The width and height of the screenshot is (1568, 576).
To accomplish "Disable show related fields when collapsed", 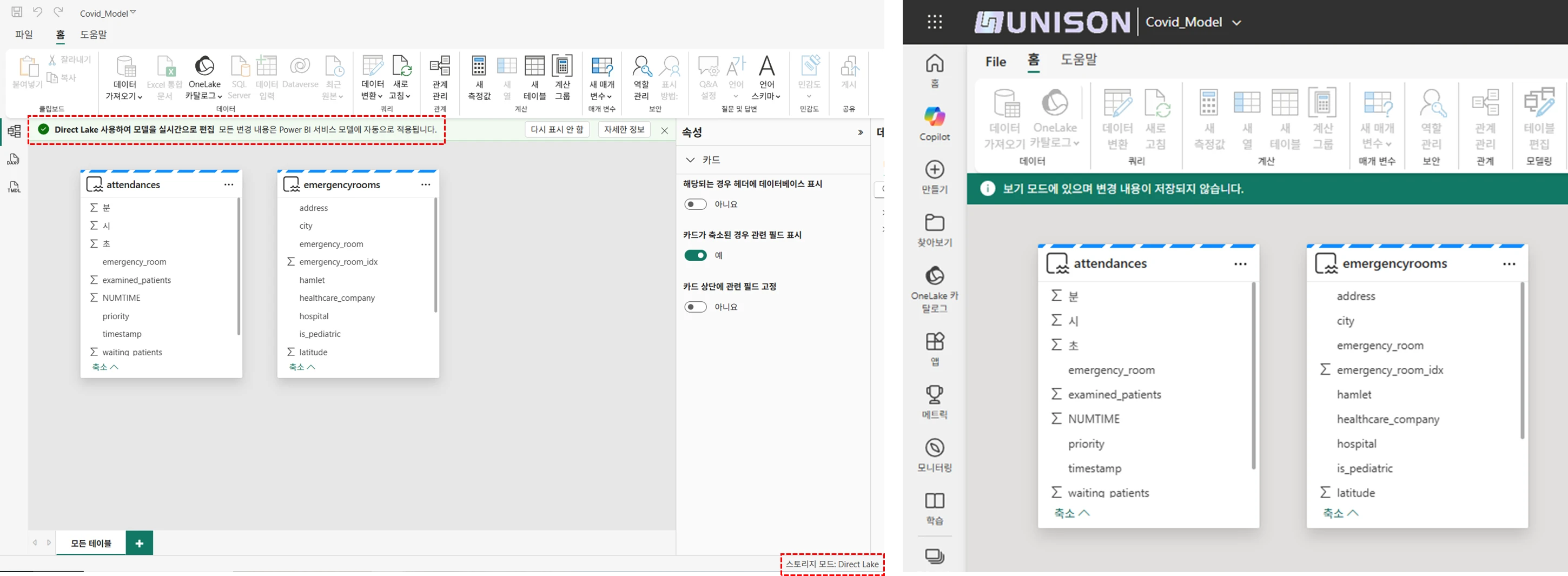I will click(695, 256).
